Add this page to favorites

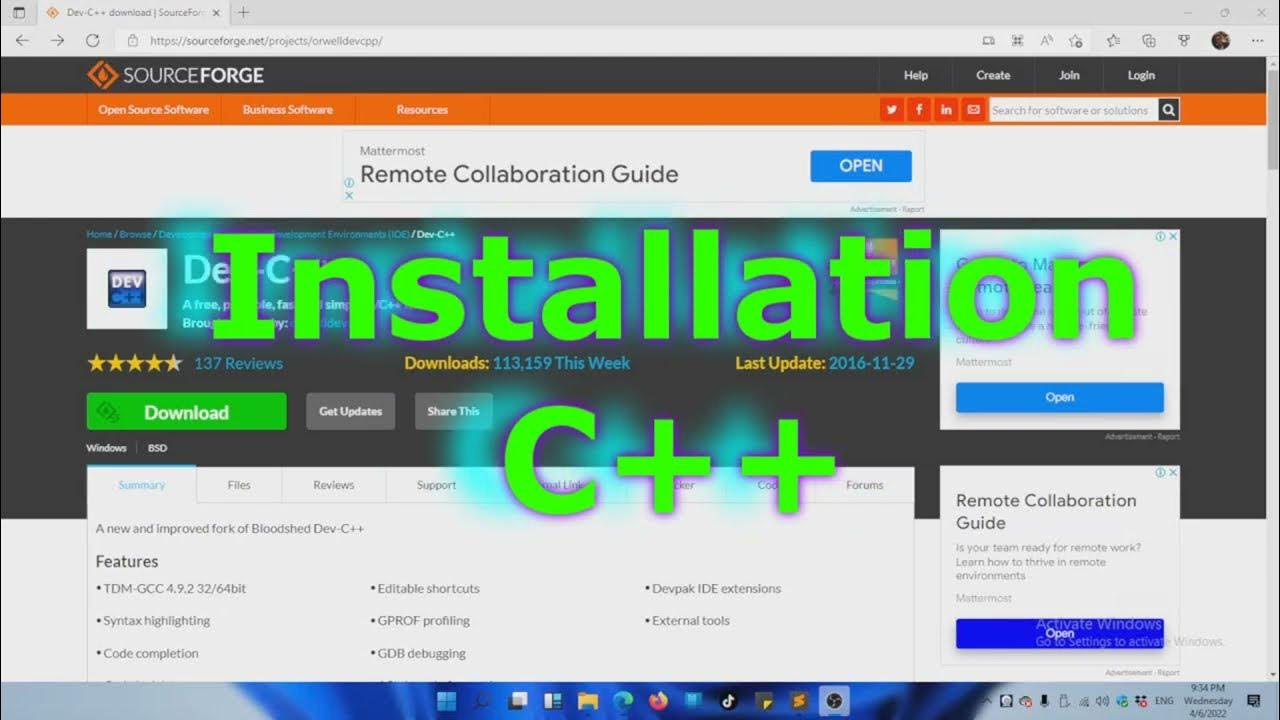tap(1075, 41)
